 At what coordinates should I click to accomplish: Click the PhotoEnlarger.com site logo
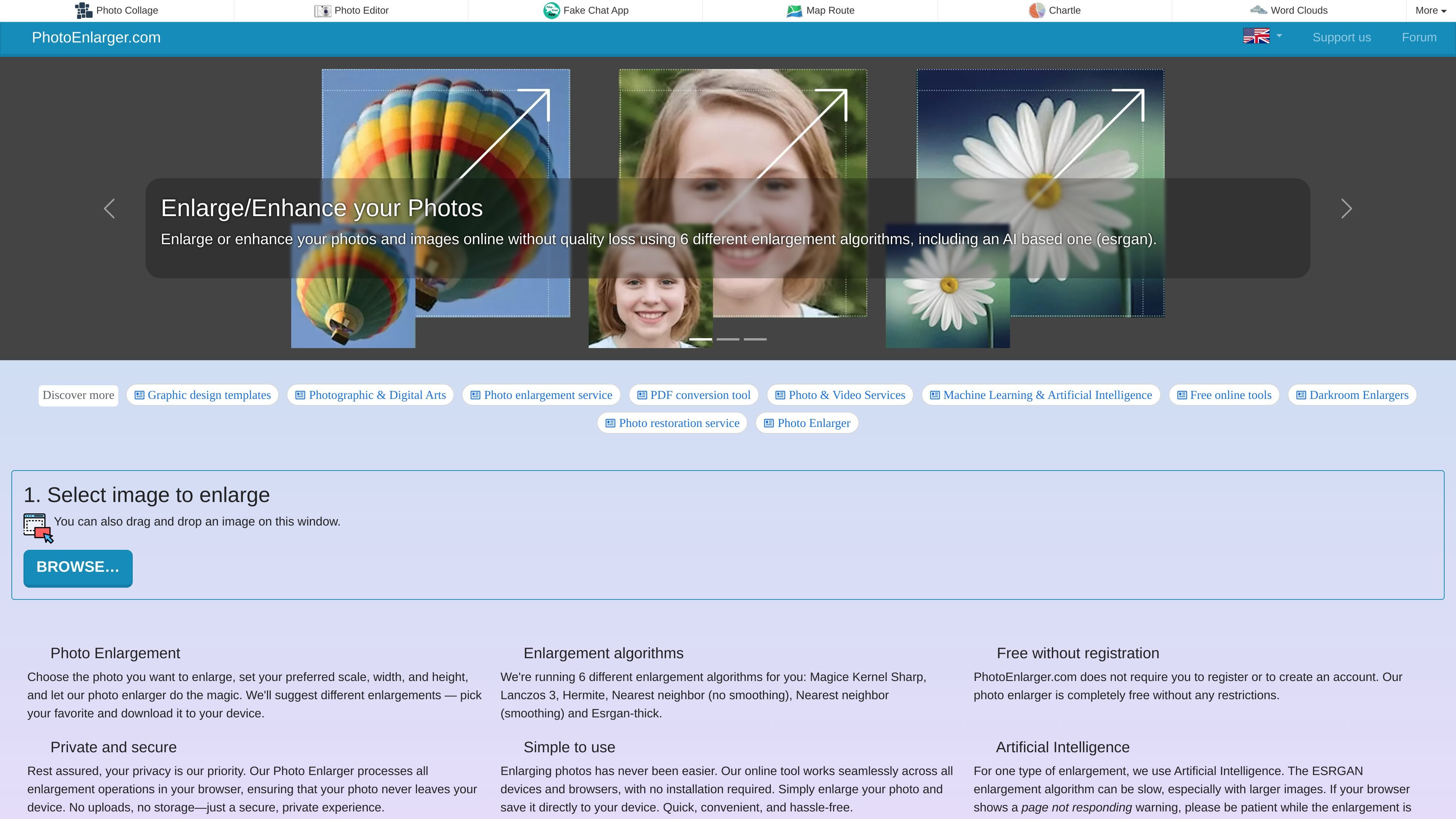point(96,37)
